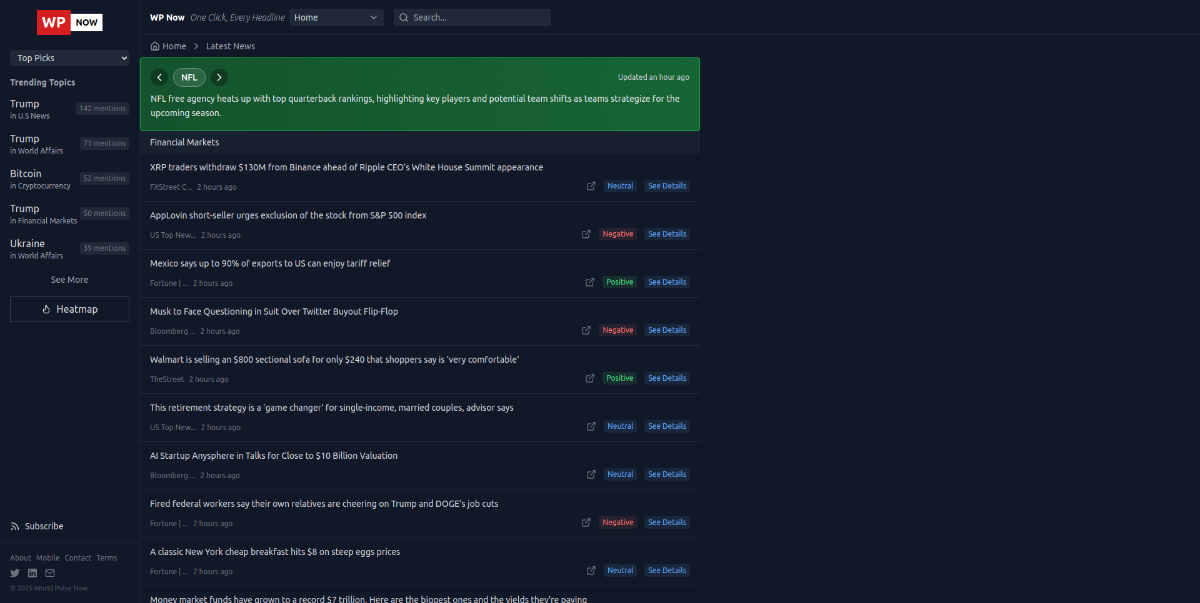See Details for AI Startup Anysphere article
This screenshot has width=1200, height=603.
(667, 474)
